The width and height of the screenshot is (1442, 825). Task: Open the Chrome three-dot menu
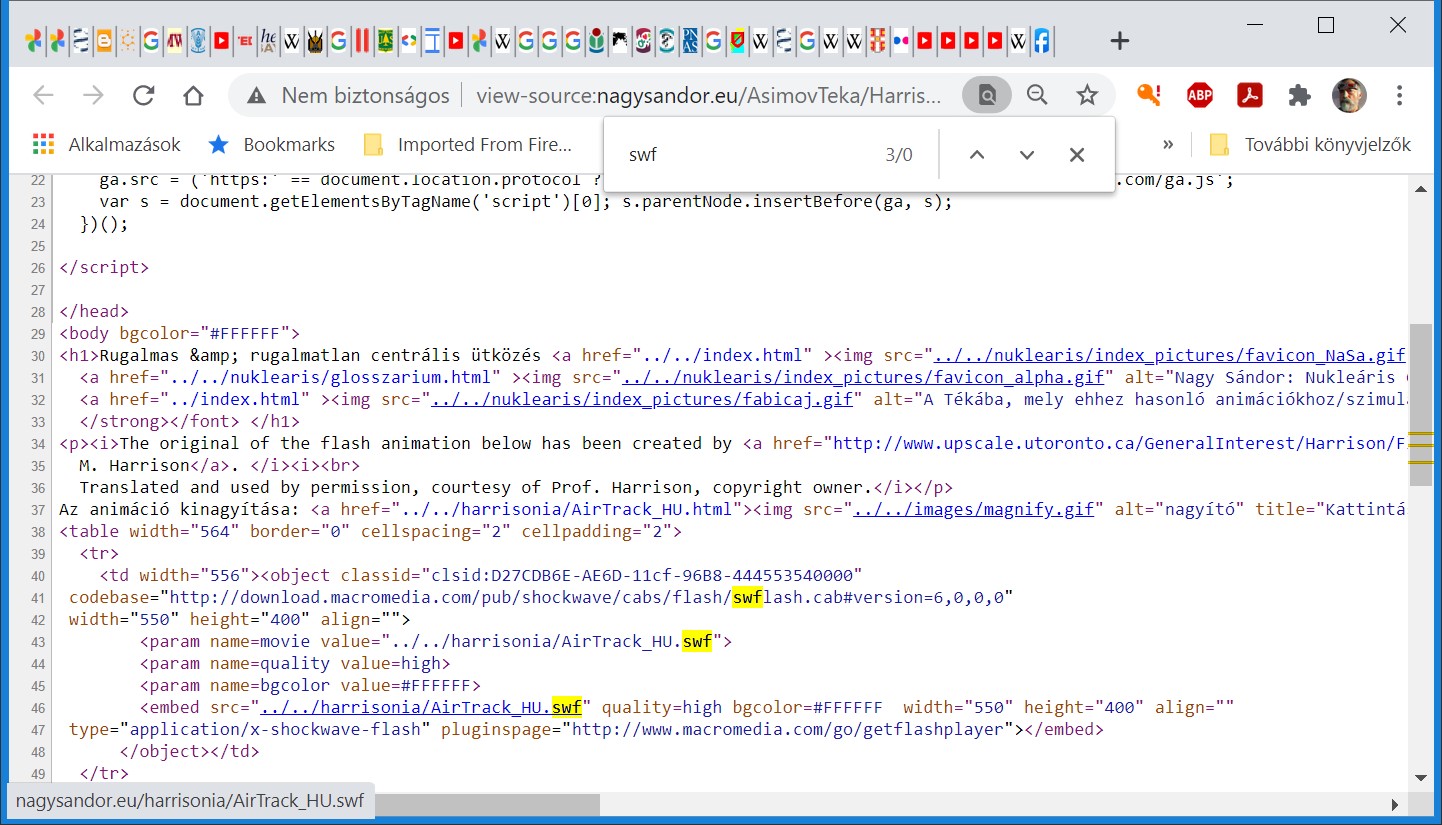click(1399, 95)
